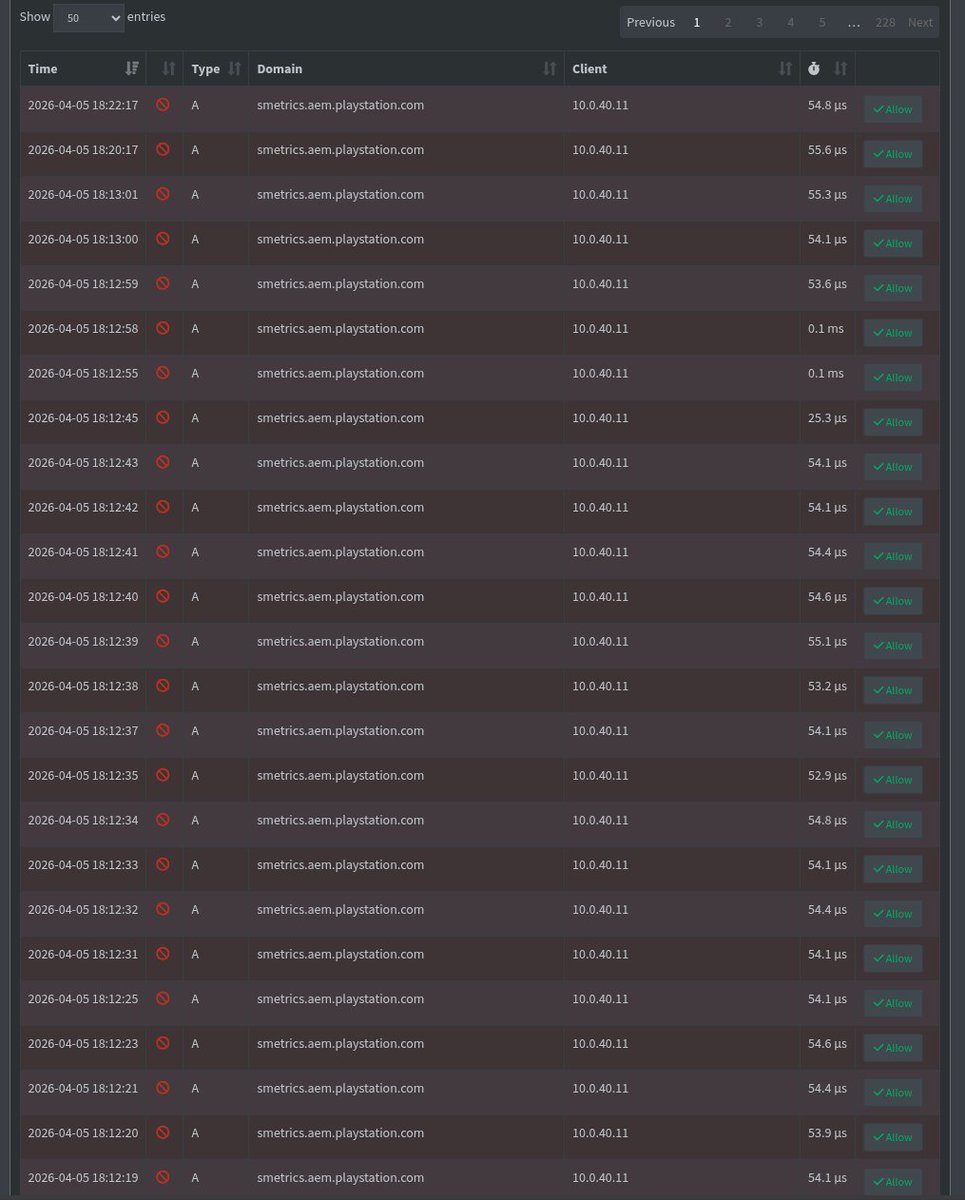
Task: Click the 25.3 µs reply time
Action: tap(827, 418)
